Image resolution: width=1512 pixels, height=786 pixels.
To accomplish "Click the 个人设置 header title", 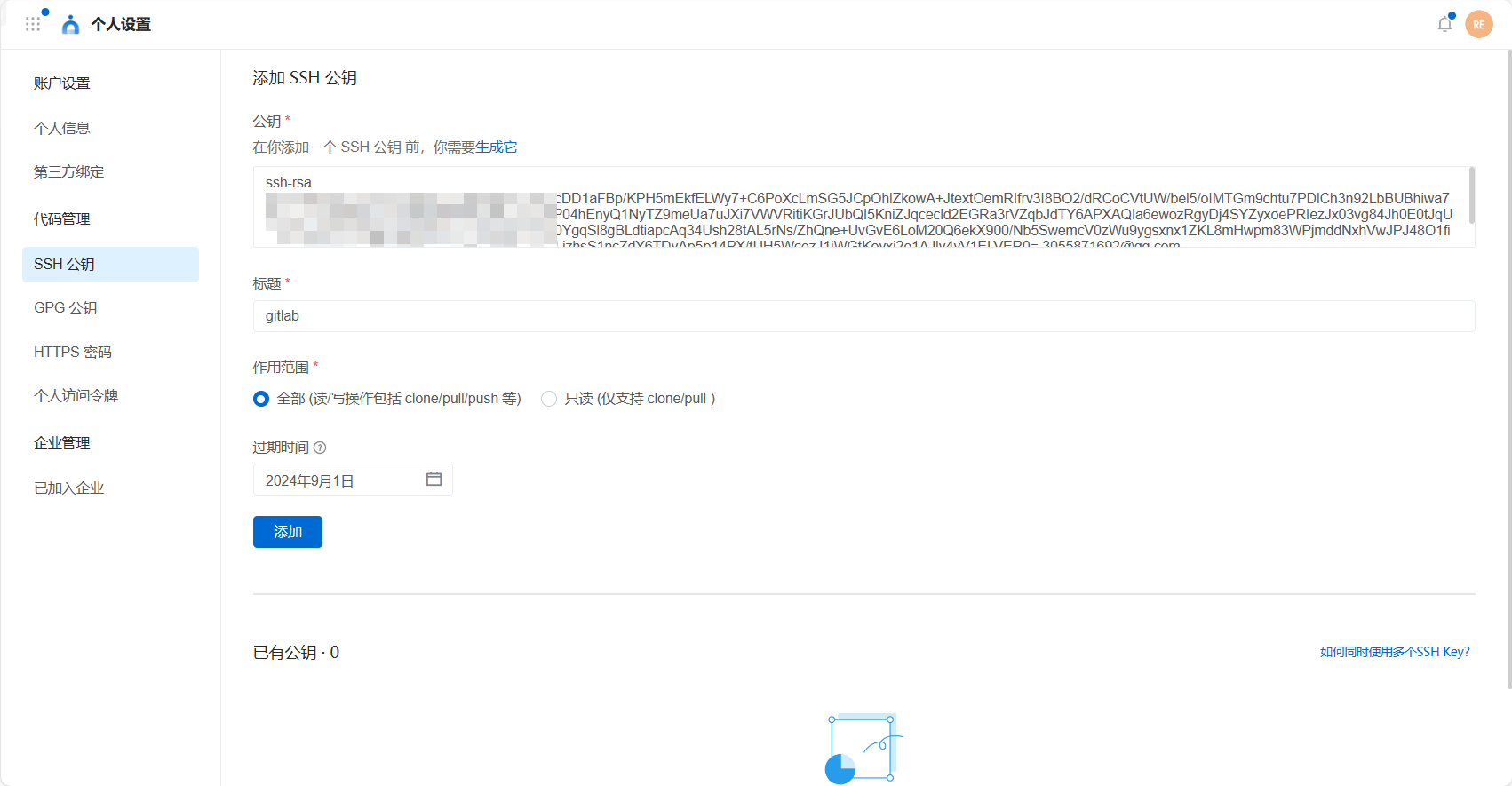I will point(121,24).
